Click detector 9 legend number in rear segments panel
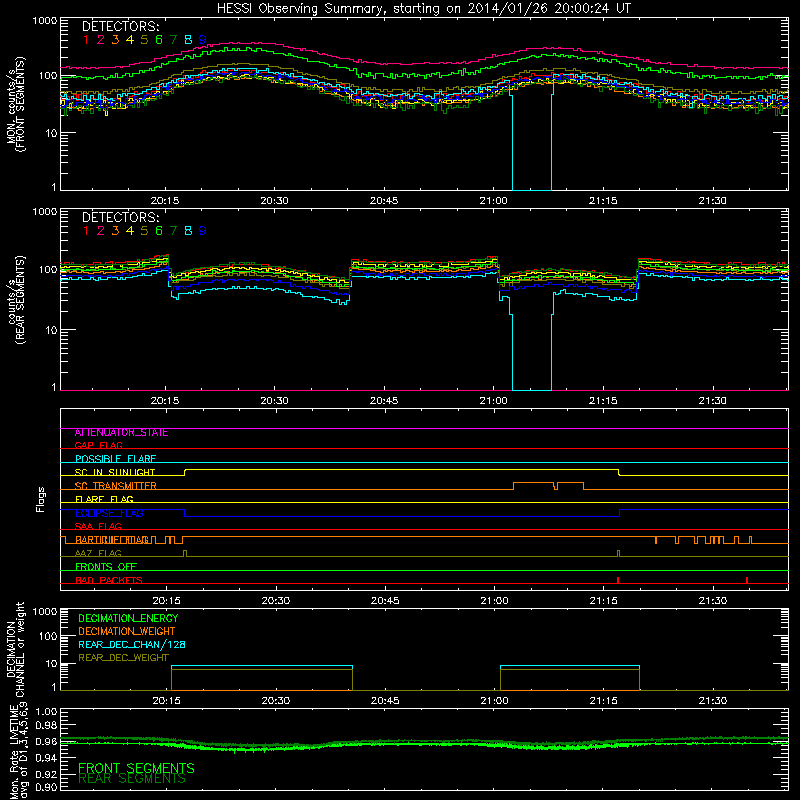Viewport: 800px width, 800px height. (x=203, y=231)
